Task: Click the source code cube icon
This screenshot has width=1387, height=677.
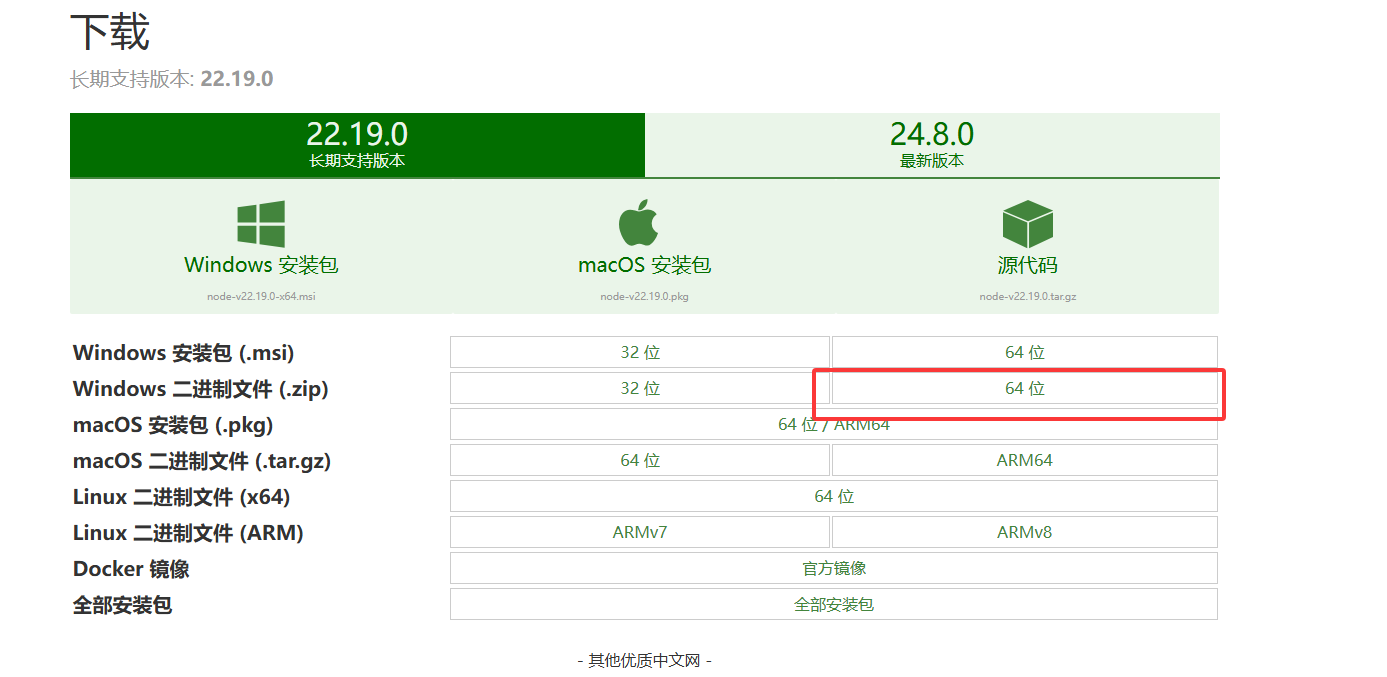Action: pos(1027,224)
